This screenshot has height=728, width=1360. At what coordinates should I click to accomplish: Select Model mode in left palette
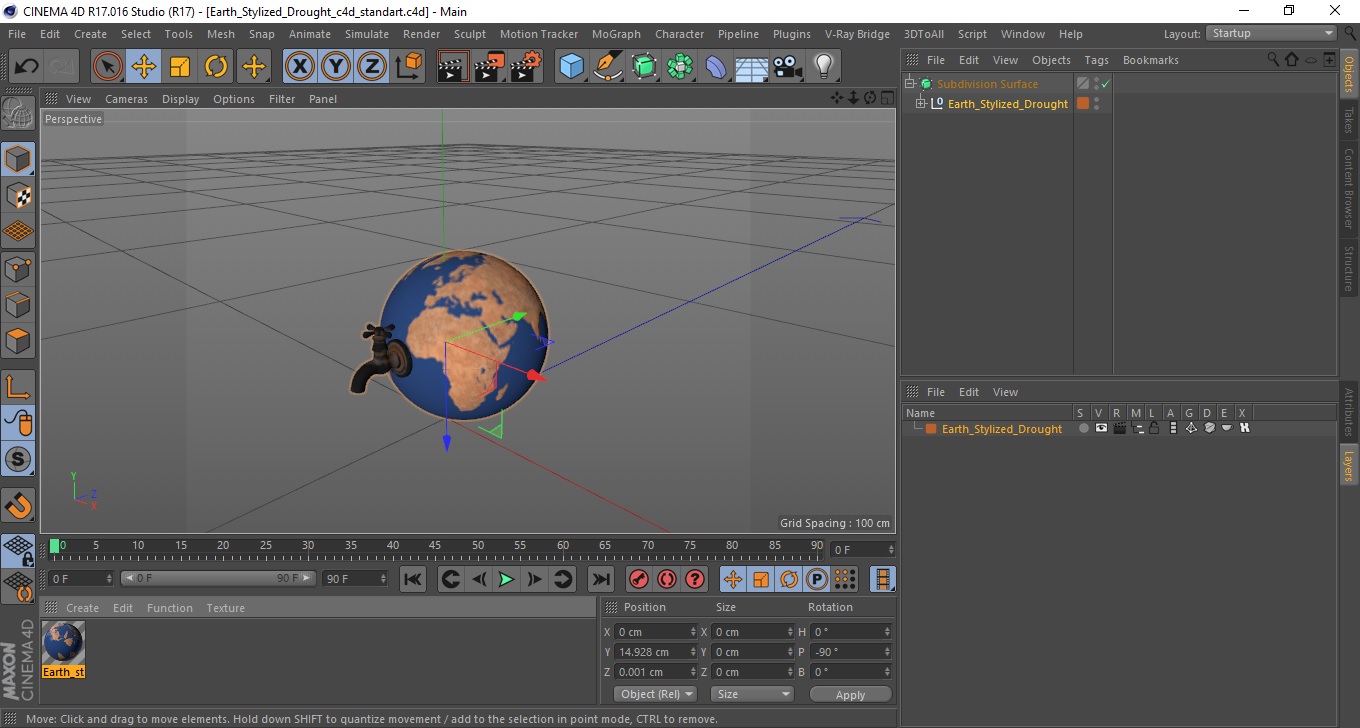[18, 158]
